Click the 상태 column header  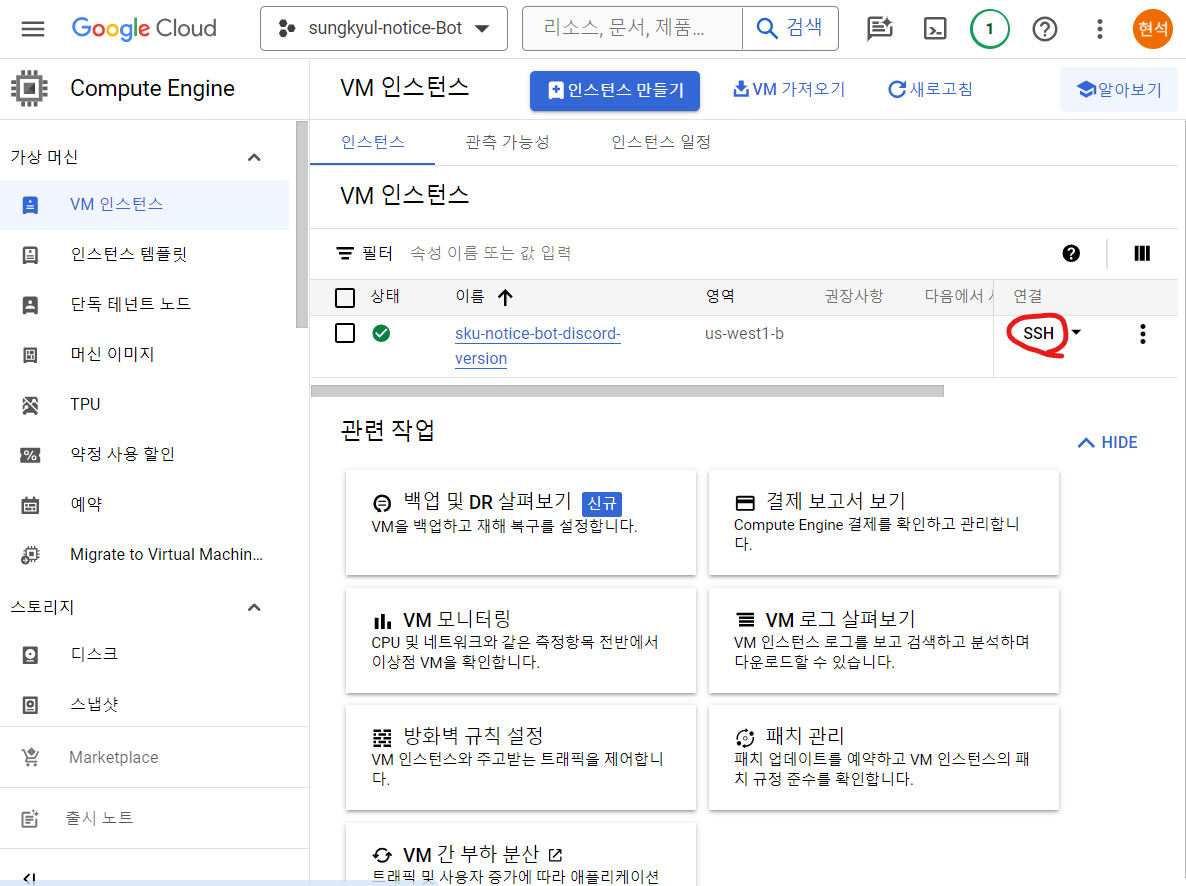[385, 297]
